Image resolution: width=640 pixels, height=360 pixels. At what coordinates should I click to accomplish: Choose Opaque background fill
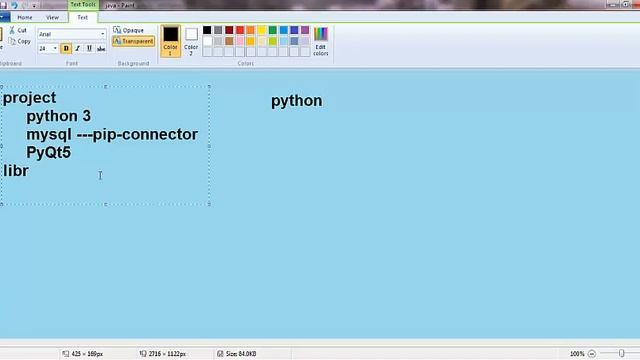point(129,30)
